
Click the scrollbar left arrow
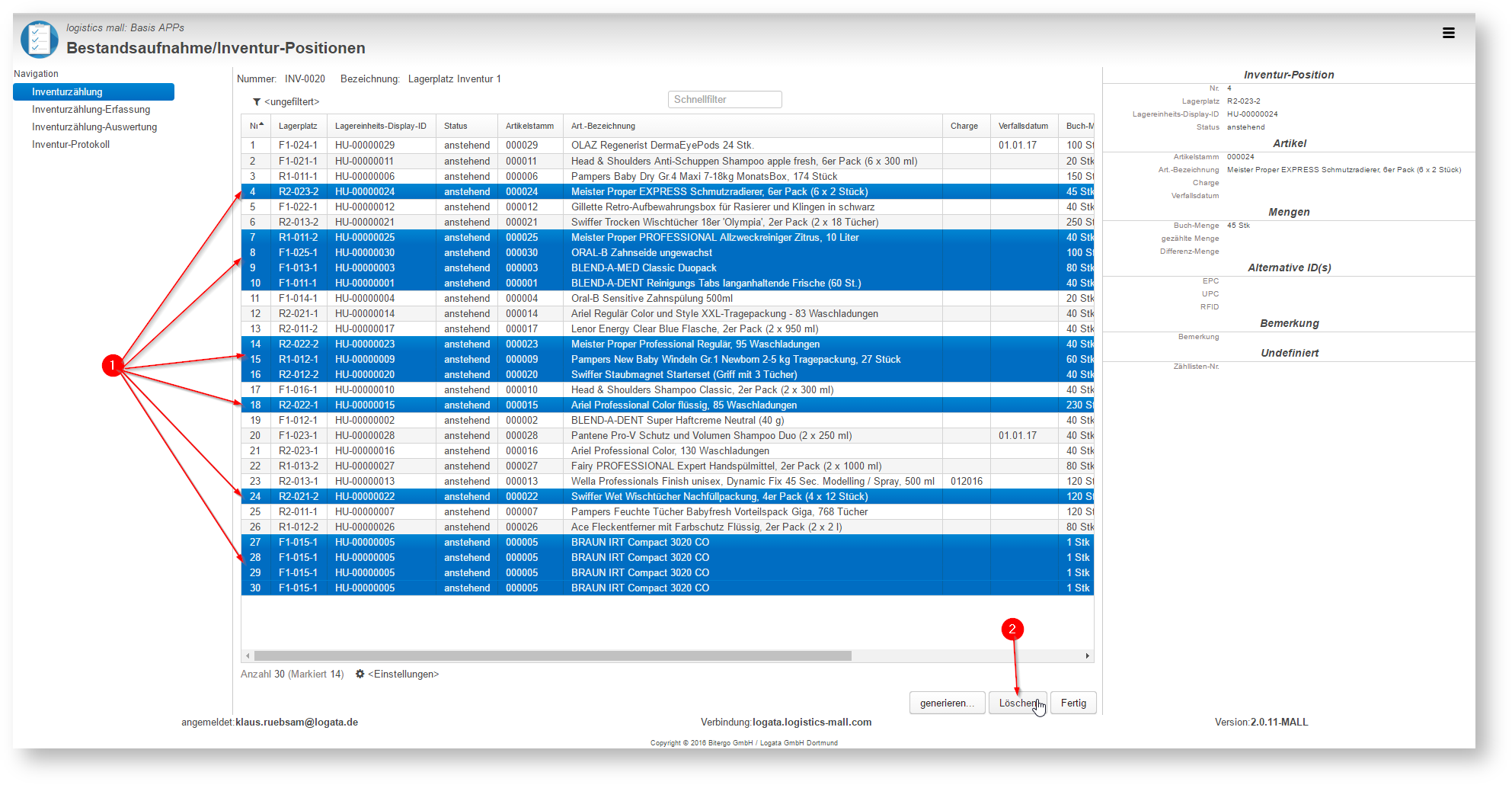[x=248, y=655]
